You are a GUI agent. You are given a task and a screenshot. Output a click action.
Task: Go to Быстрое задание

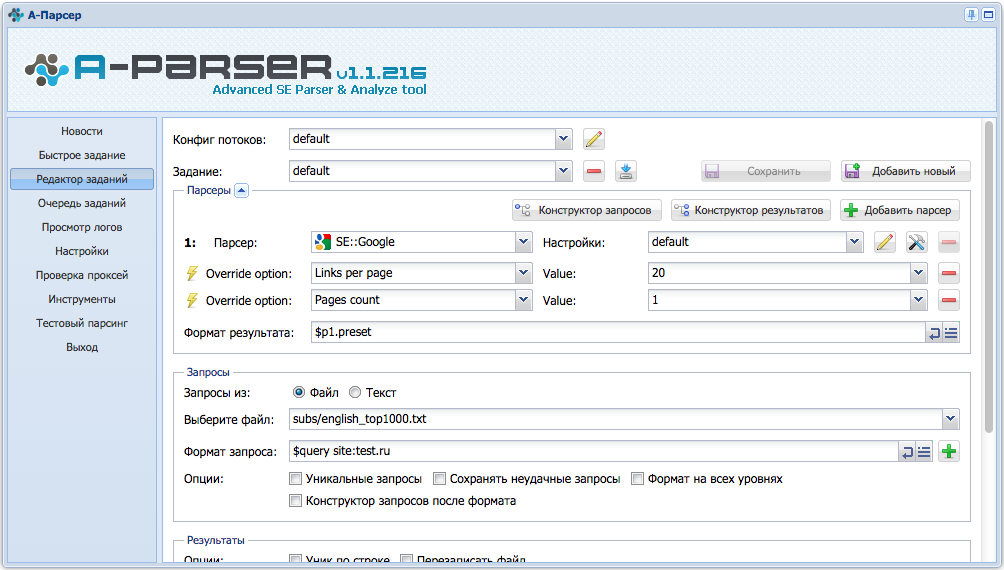(x=82, y=155)
